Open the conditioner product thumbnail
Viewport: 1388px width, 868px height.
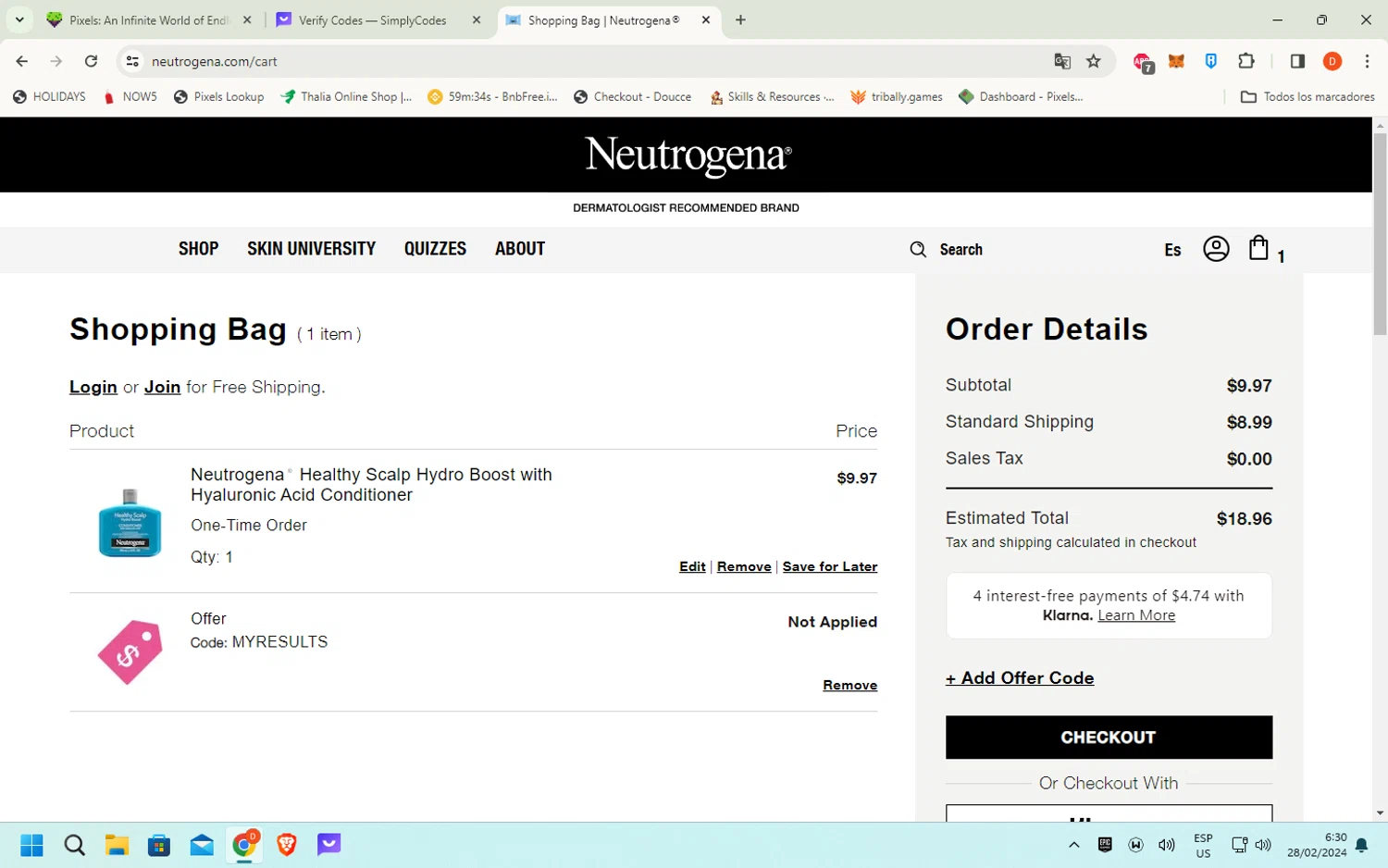click(130, 524)
